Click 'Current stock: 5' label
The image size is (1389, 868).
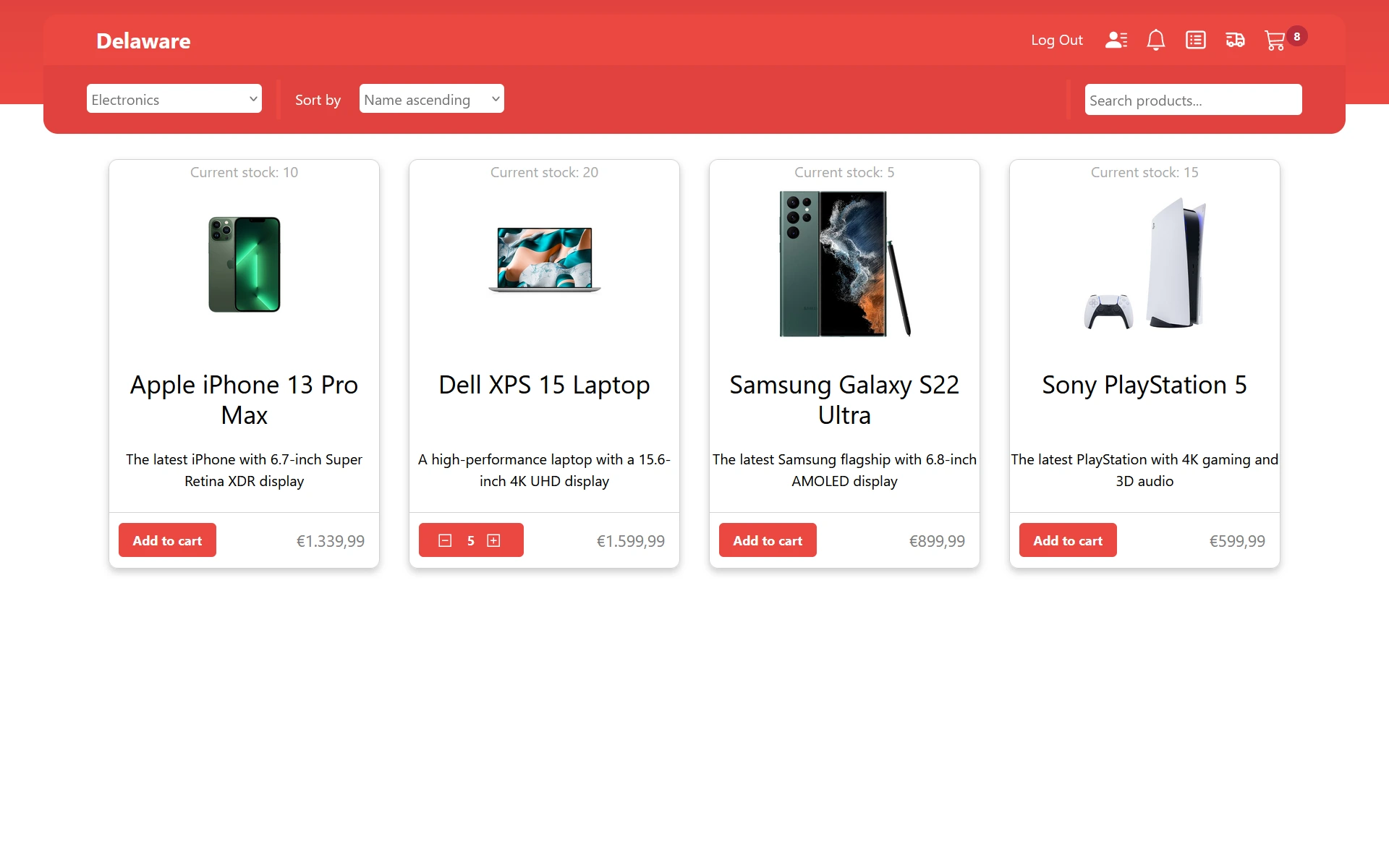pyautogui.click(x=844, y=172)
